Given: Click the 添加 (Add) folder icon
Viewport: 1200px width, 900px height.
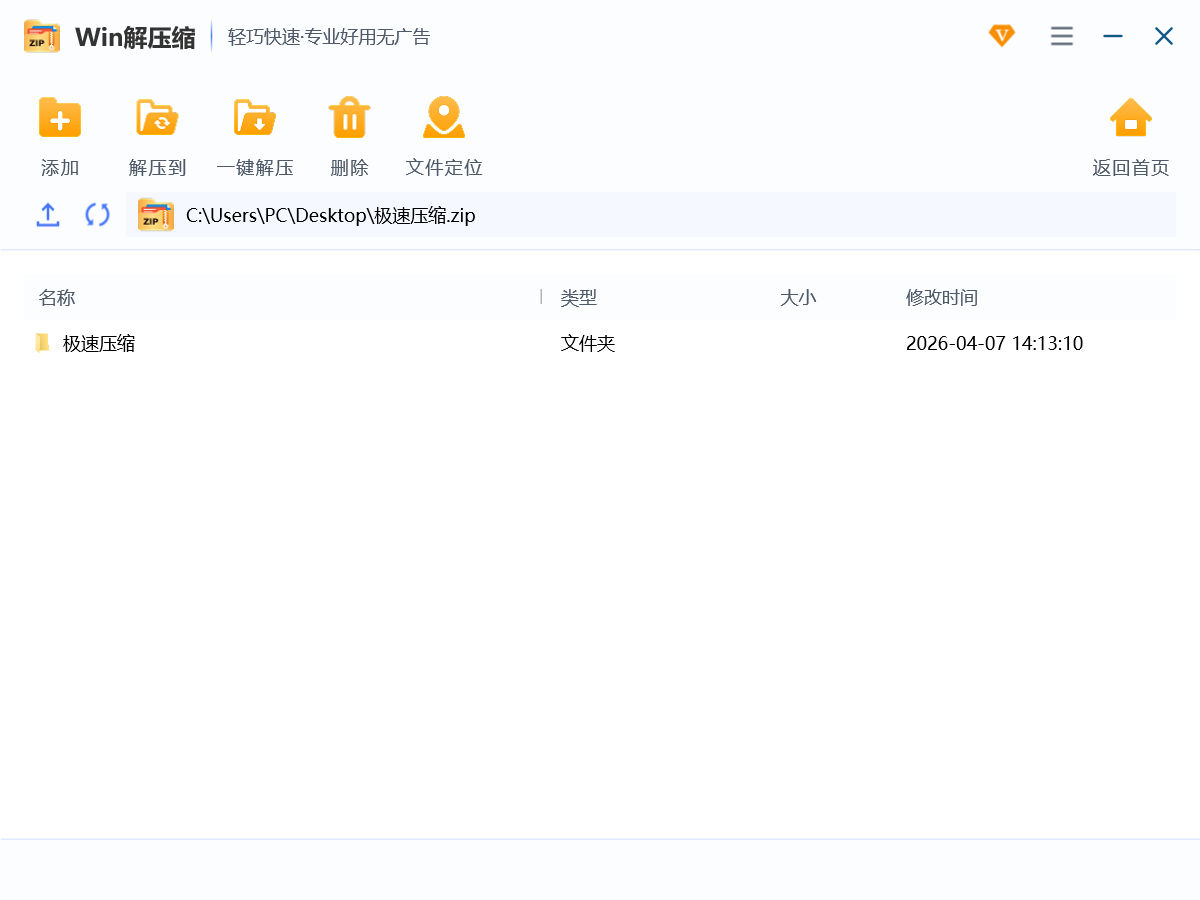Looking at the screenshot, I should (60, 118).
